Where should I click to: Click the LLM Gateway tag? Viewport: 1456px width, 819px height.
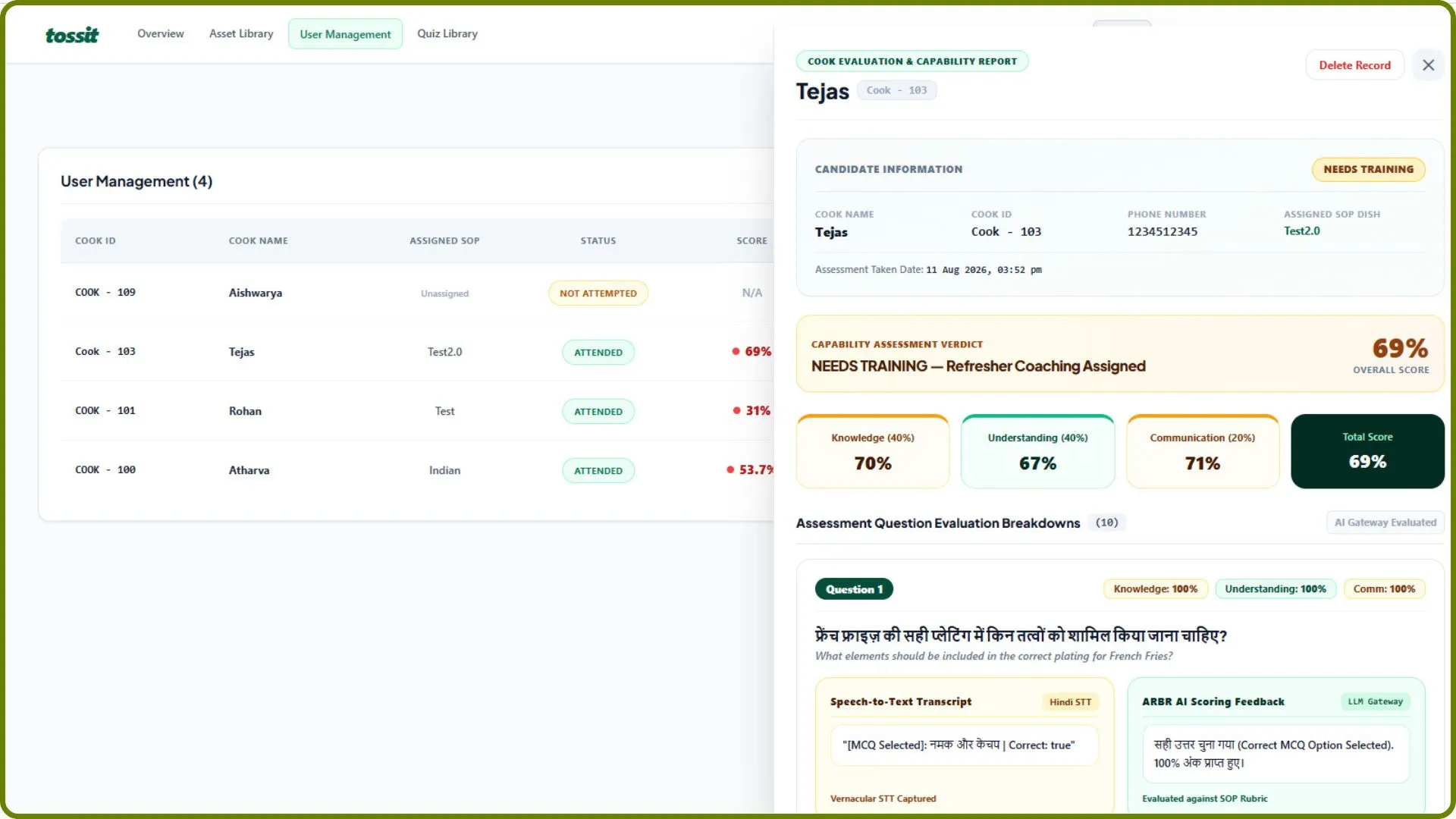point(1375,702)
